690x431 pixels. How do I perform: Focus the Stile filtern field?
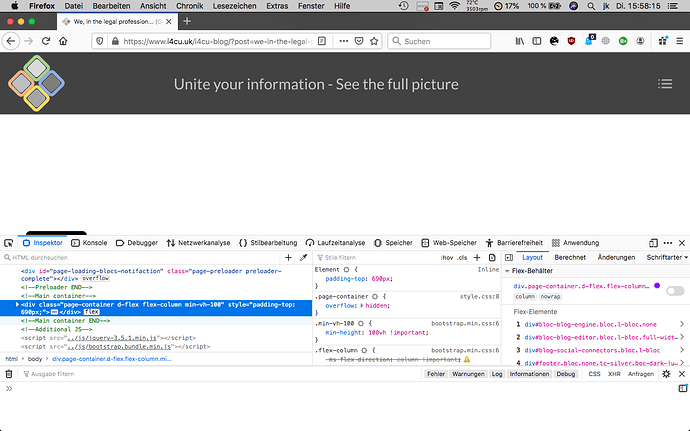coord(376,258)
